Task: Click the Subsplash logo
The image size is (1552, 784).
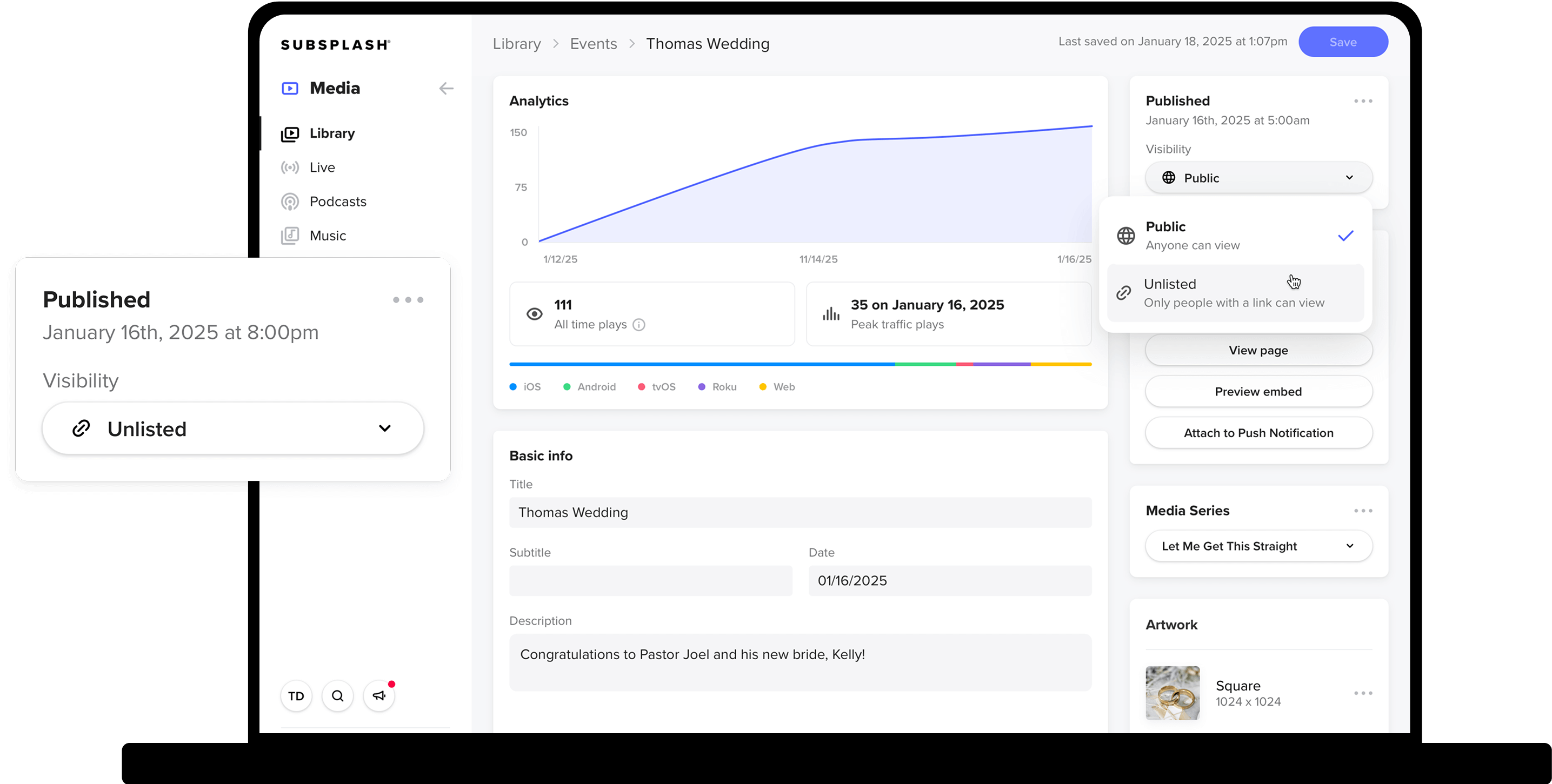Action: (x=336, y=45)
